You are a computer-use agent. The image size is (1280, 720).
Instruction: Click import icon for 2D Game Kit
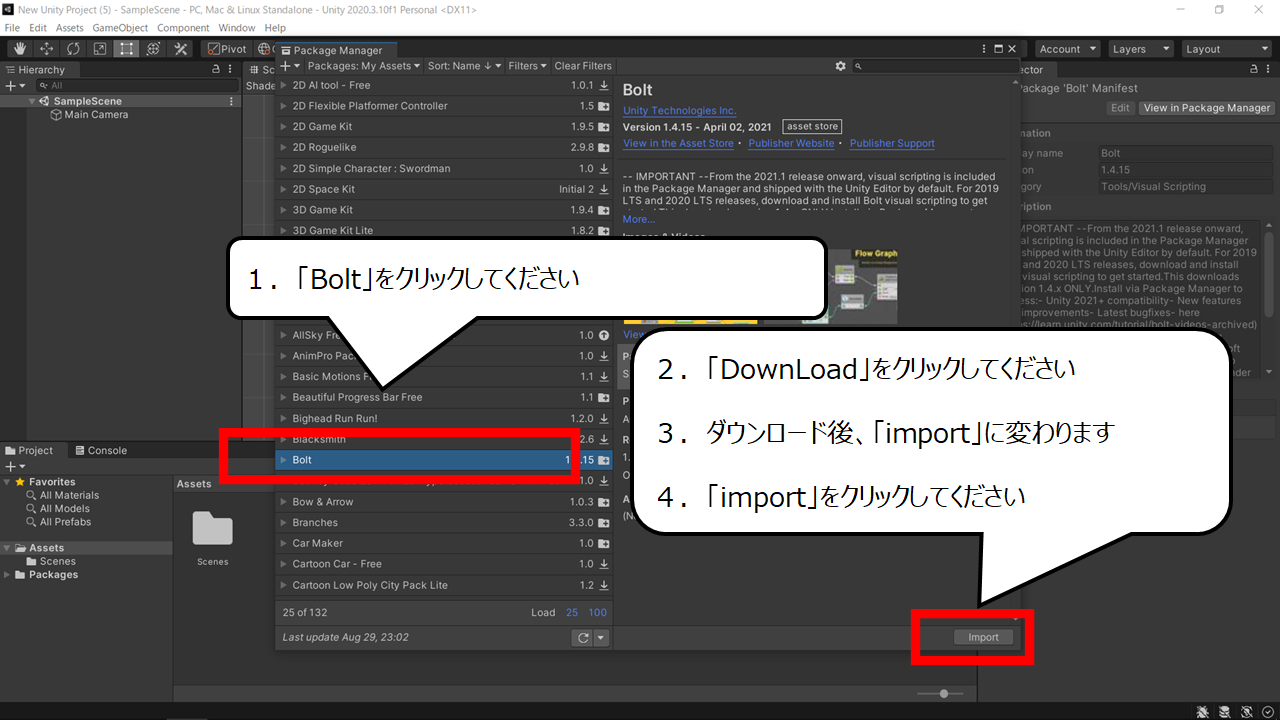604,127
